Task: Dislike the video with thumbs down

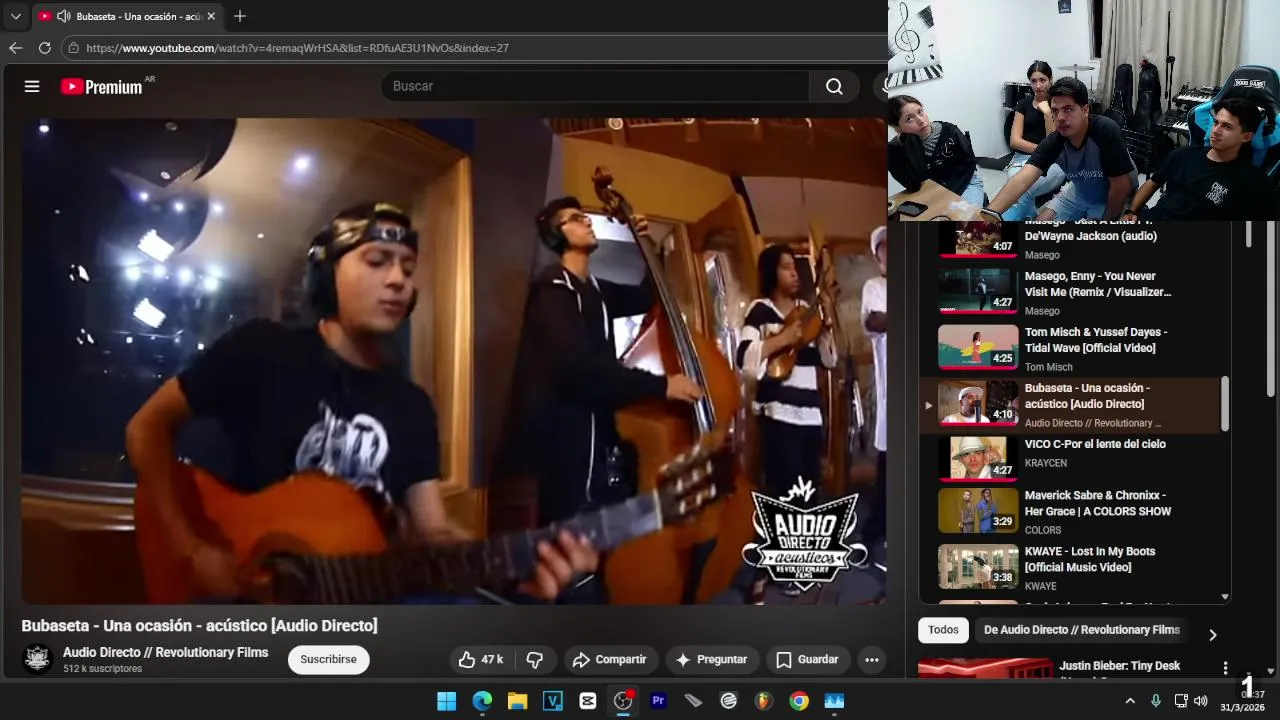Action: pyautogui.click(x=535, y=660)
